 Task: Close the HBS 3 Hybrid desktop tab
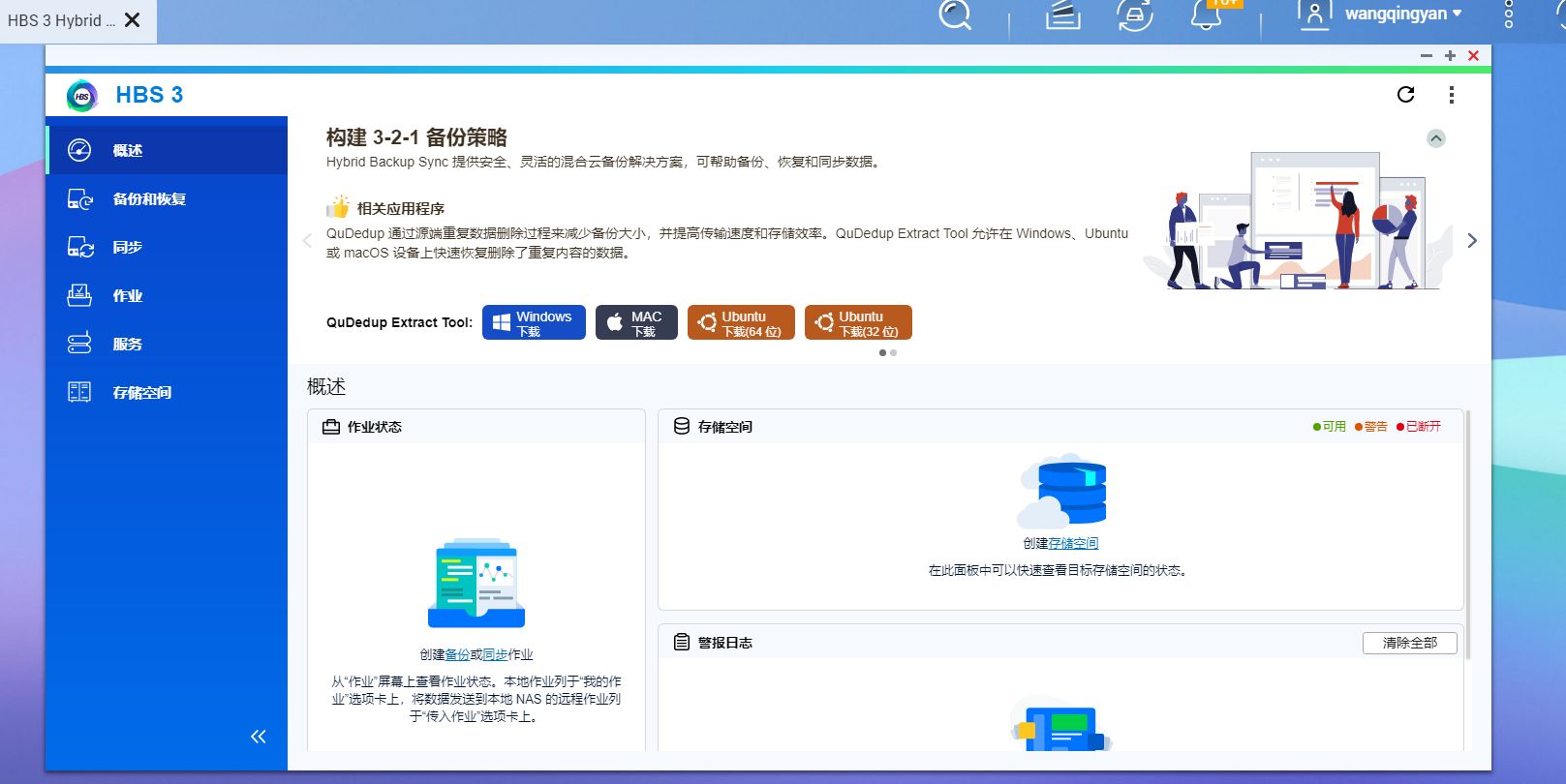point(133,19)
